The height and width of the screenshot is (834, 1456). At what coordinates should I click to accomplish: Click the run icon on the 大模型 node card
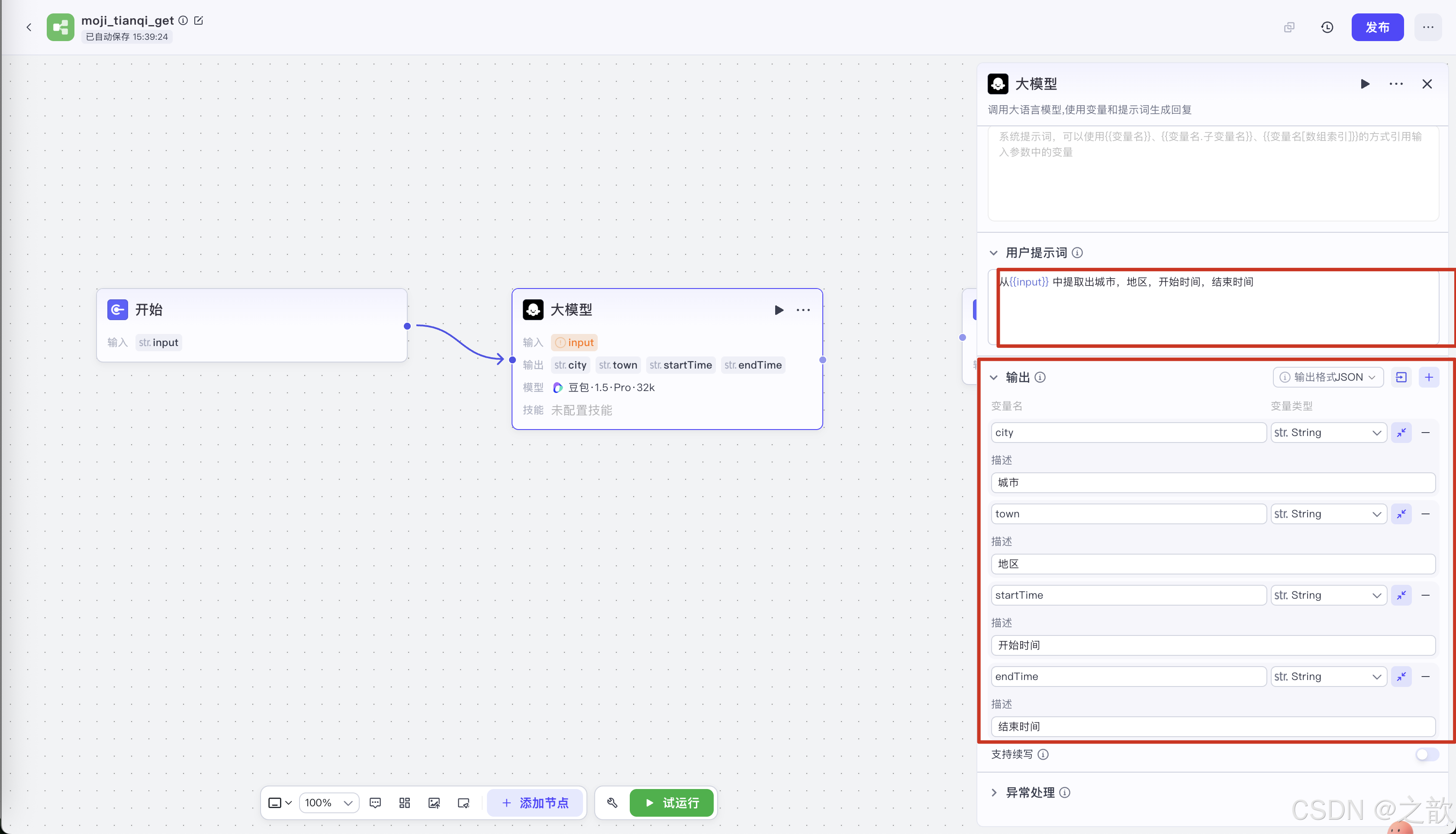(779, 310)
